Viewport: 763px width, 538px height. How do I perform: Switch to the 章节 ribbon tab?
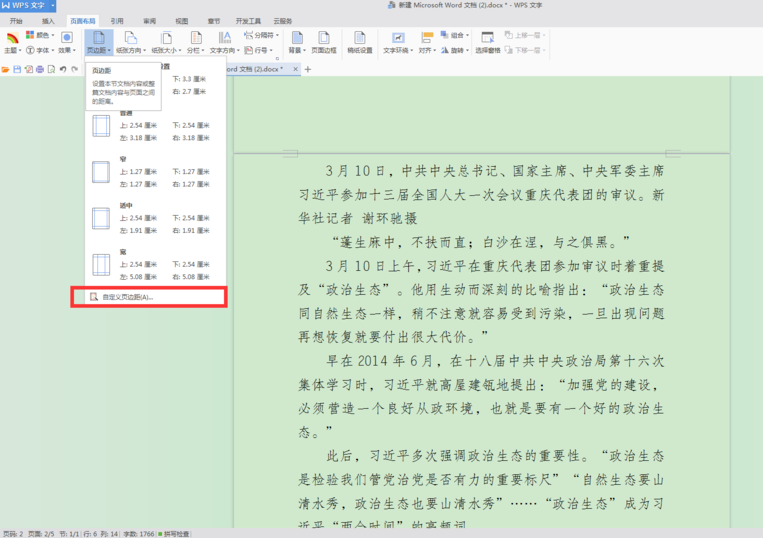[214, 21]
